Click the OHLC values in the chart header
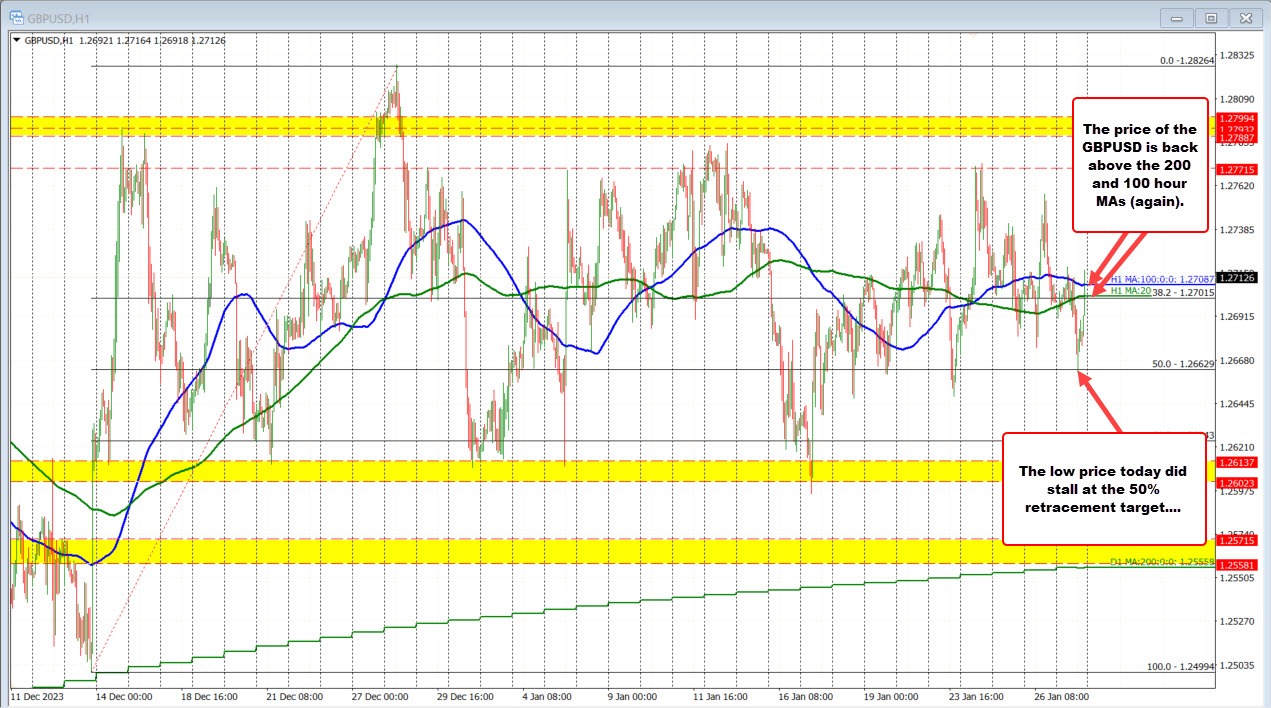Viewport: 1271px width, 708px height. pos(151,40)
